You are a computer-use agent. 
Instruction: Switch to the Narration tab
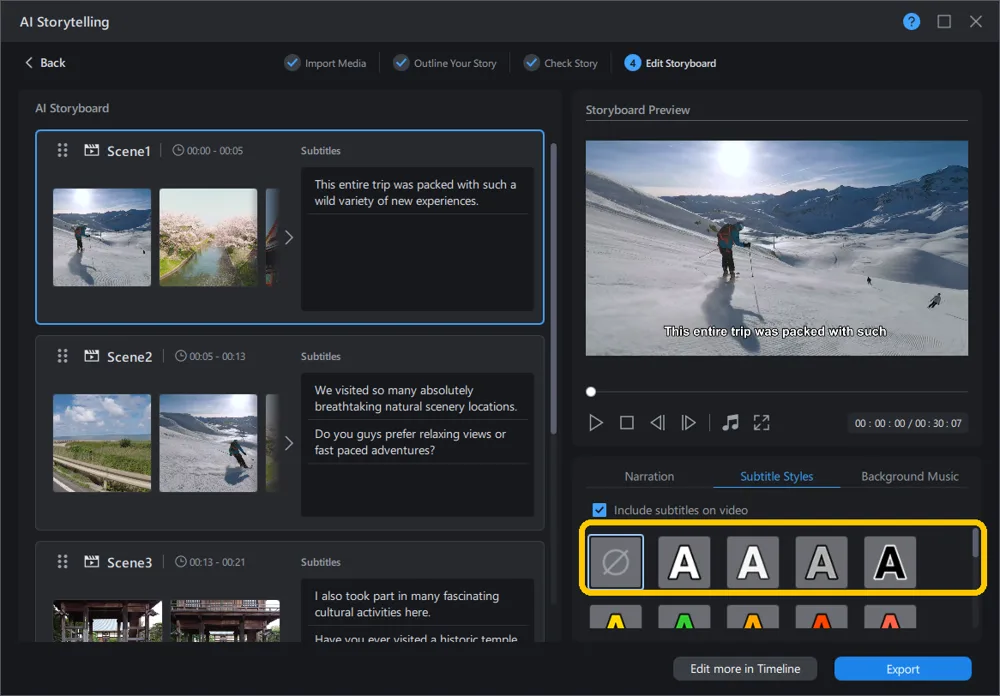coord(649,476)
